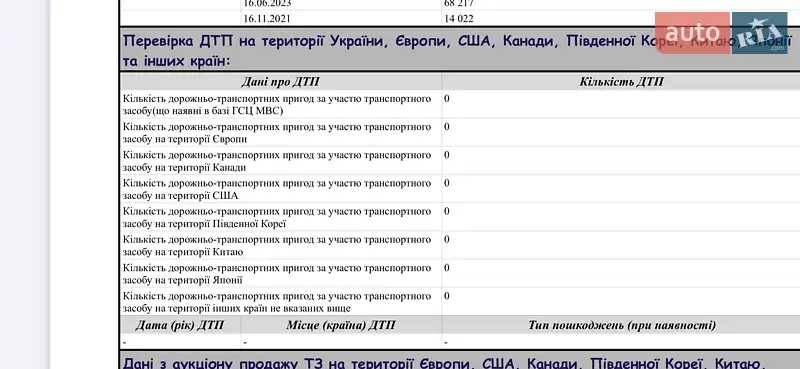Select the ДТП count 0 in the Європи row

point(447,127)
